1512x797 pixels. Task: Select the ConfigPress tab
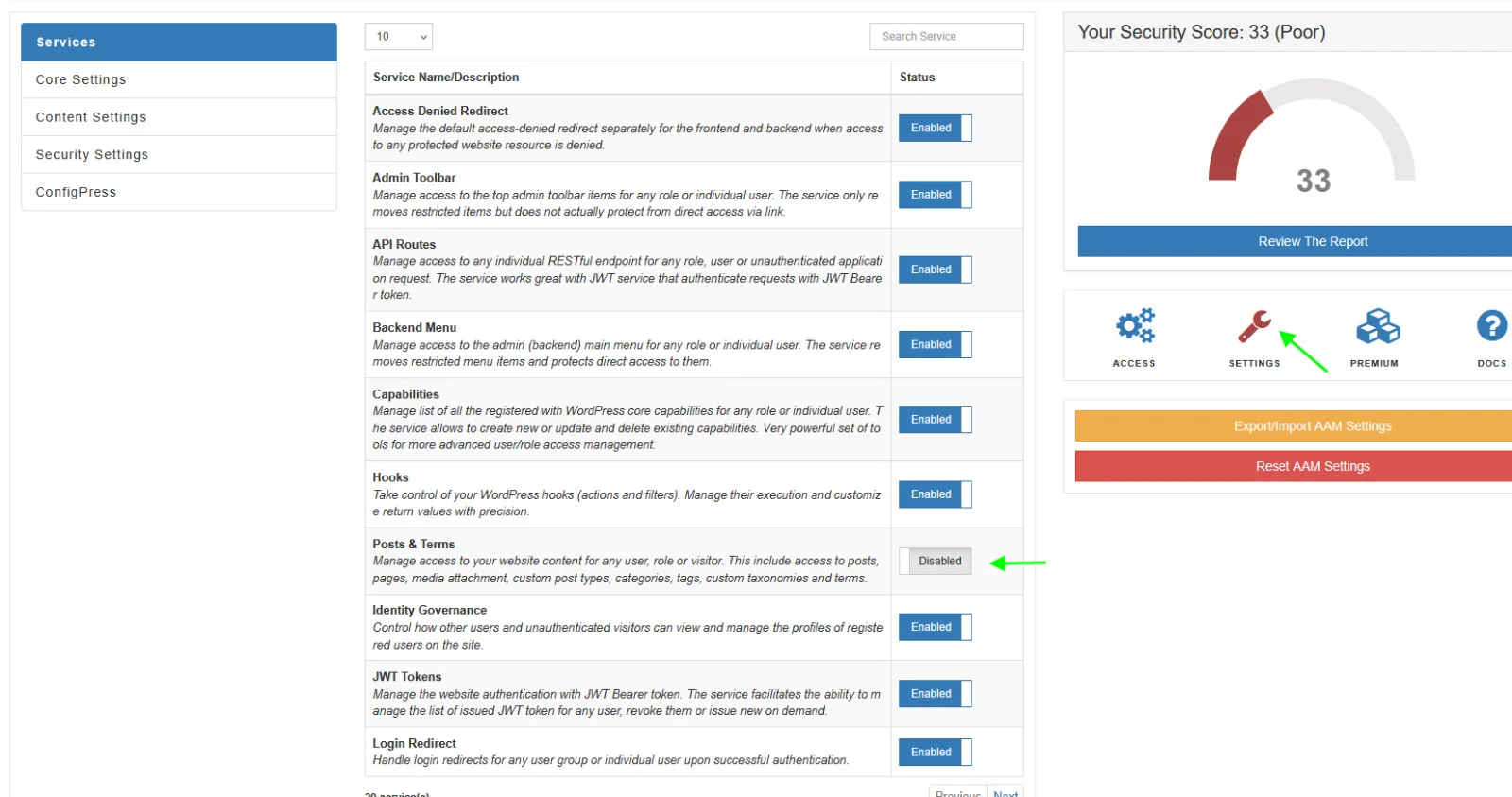(x=75, y=191)
